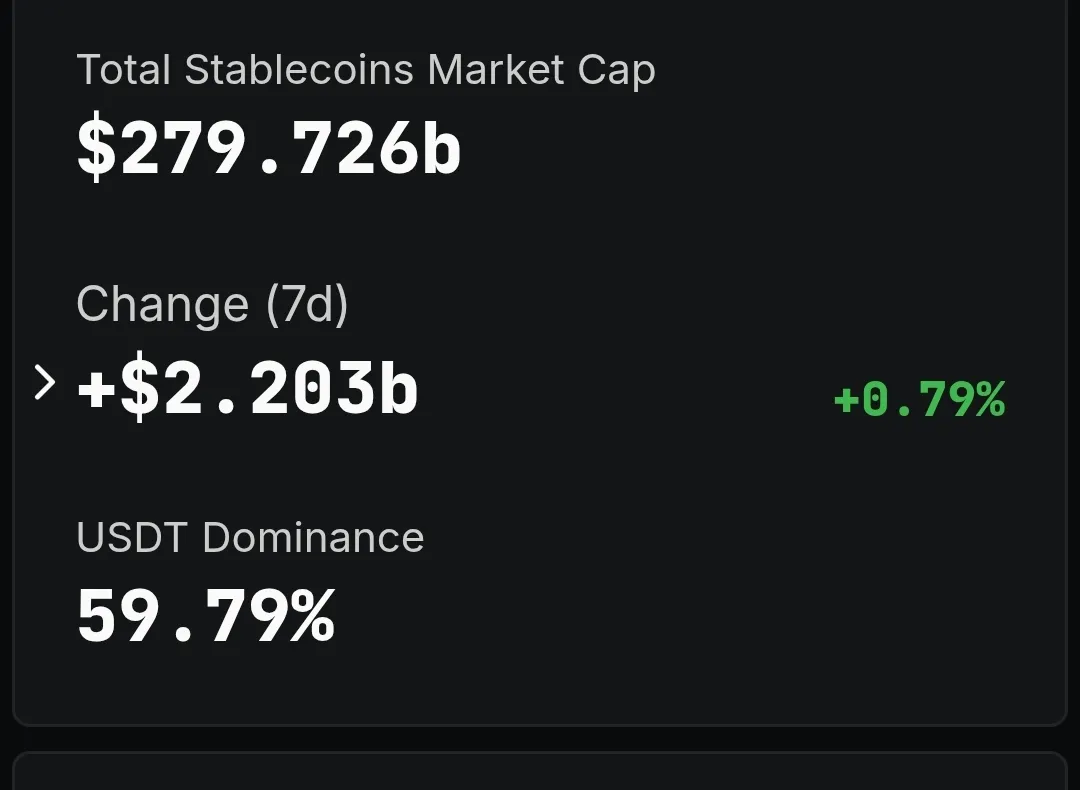
Task: Select the 59.79% dominance value
Action: tap(206, 616)
